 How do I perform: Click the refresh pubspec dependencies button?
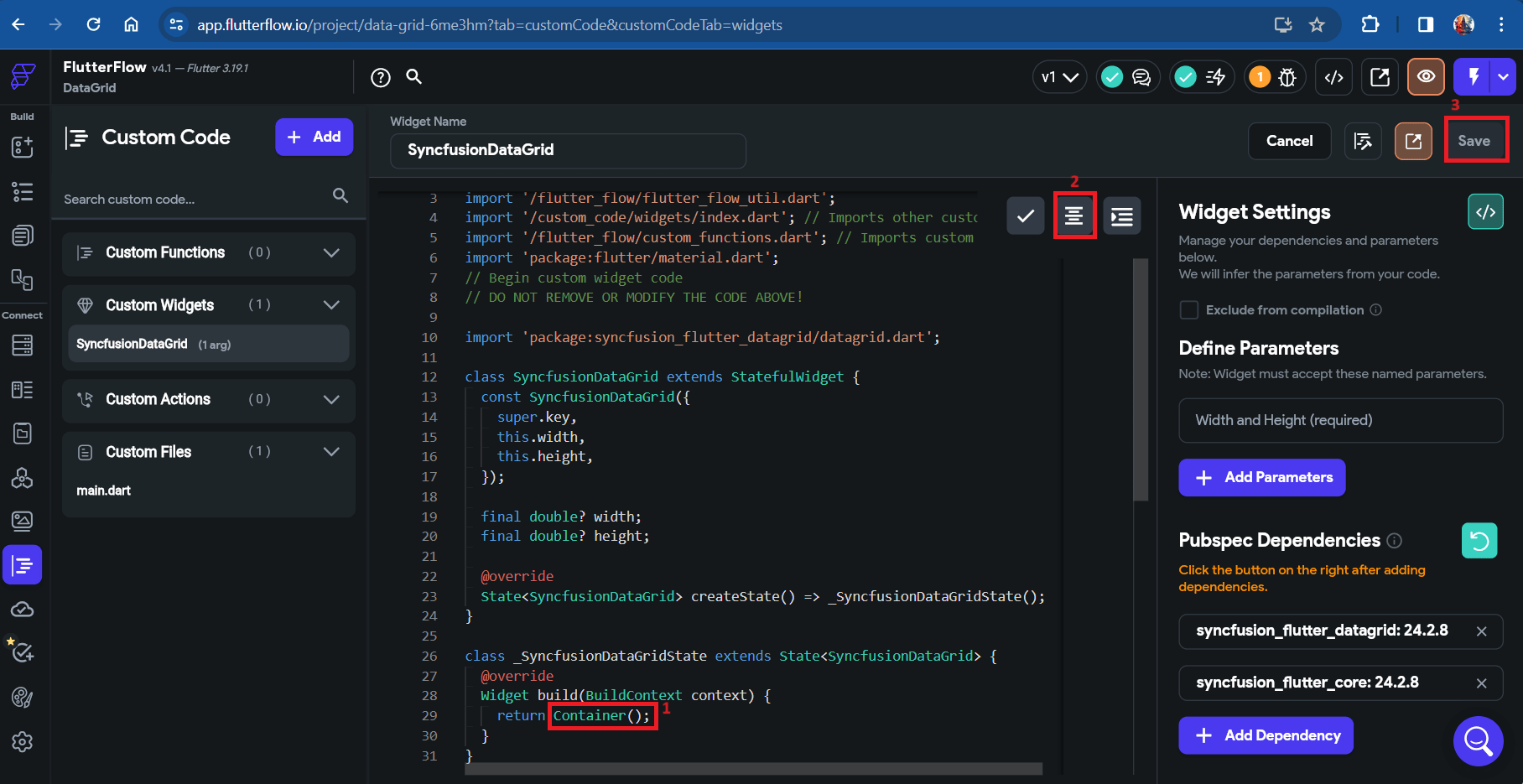click(1479, 541)
